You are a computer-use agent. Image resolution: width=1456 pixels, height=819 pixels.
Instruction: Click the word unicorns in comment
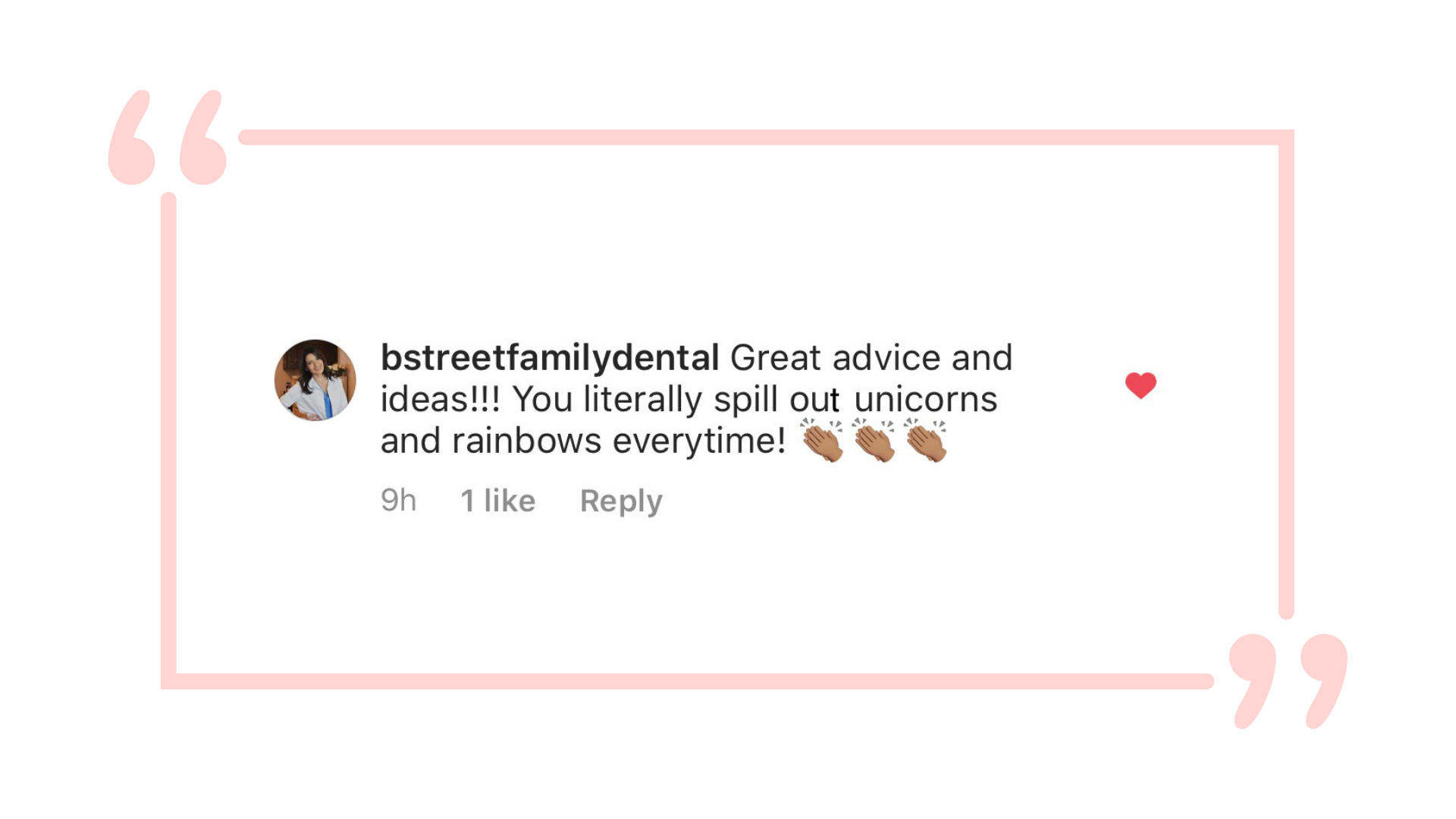tap(925, 400)
